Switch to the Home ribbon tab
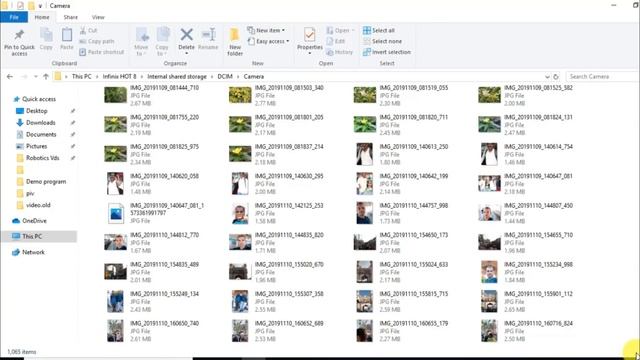 (x=42, y=17)
